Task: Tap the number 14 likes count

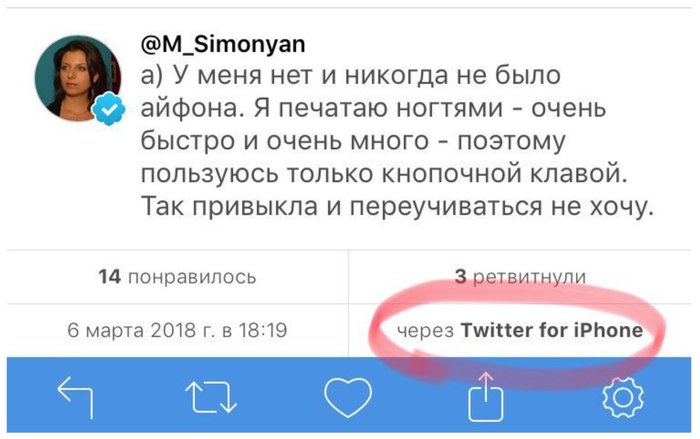Action: 110,277
